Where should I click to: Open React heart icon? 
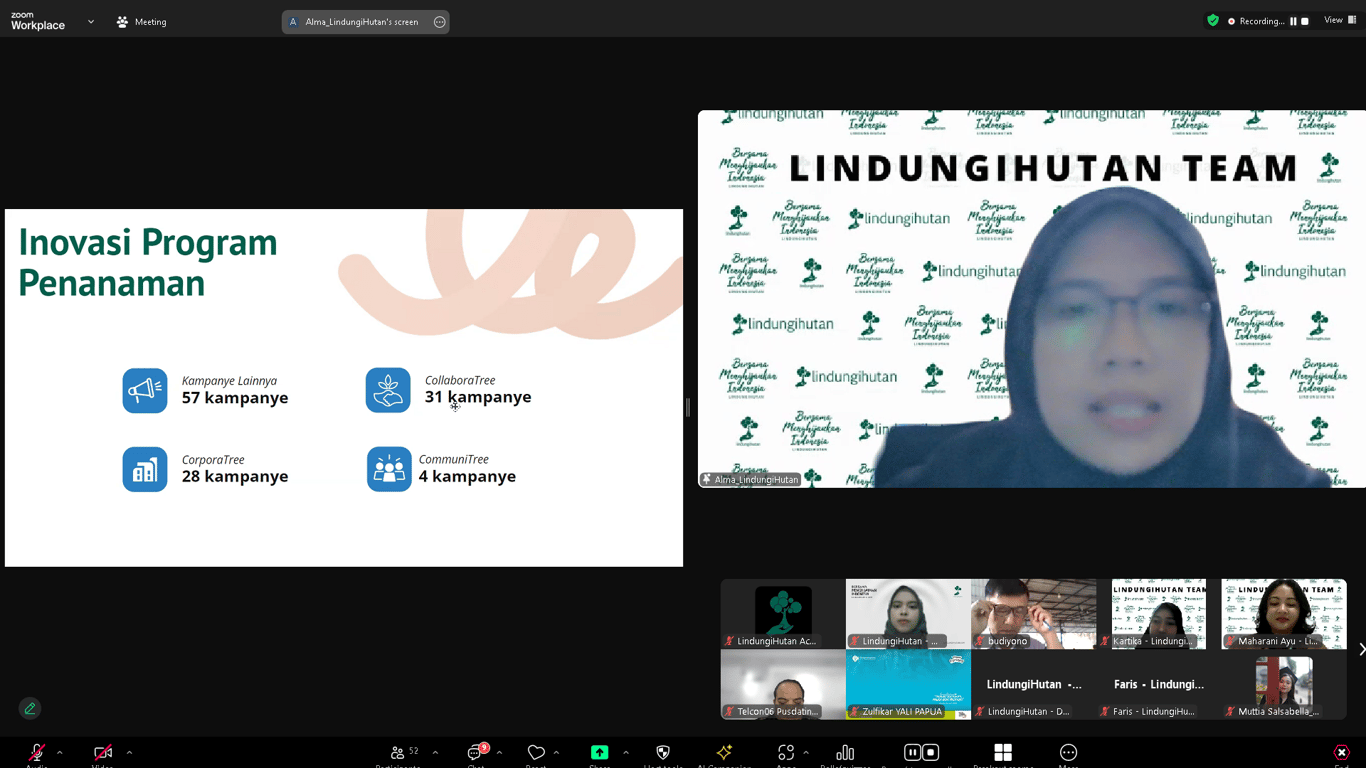click(x=536, y=752)
